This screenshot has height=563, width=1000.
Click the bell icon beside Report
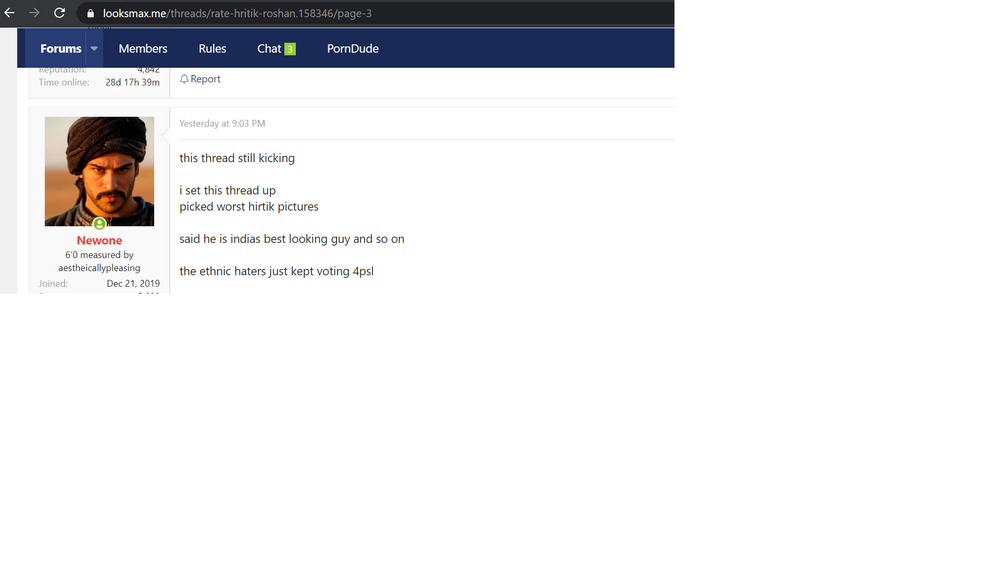(184, 79)
